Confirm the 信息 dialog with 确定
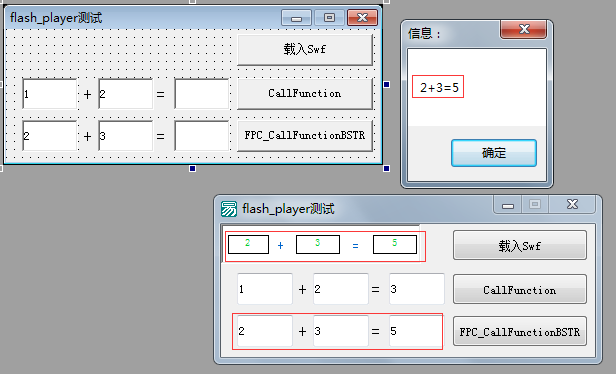This screenshot has height=374, width=616. point(494,153)
